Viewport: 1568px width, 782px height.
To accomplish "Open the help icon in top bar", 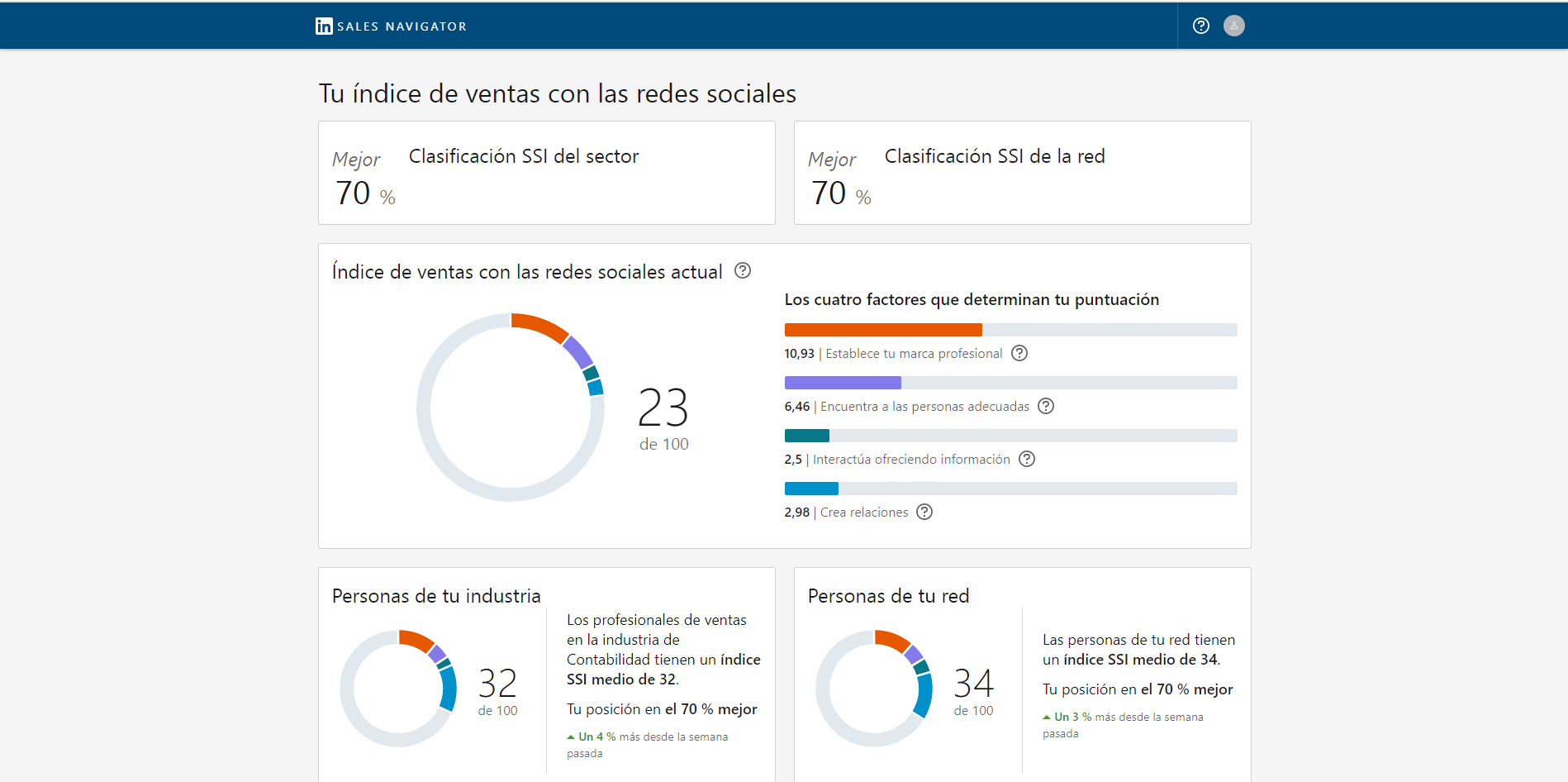I will coord(1201,26).
